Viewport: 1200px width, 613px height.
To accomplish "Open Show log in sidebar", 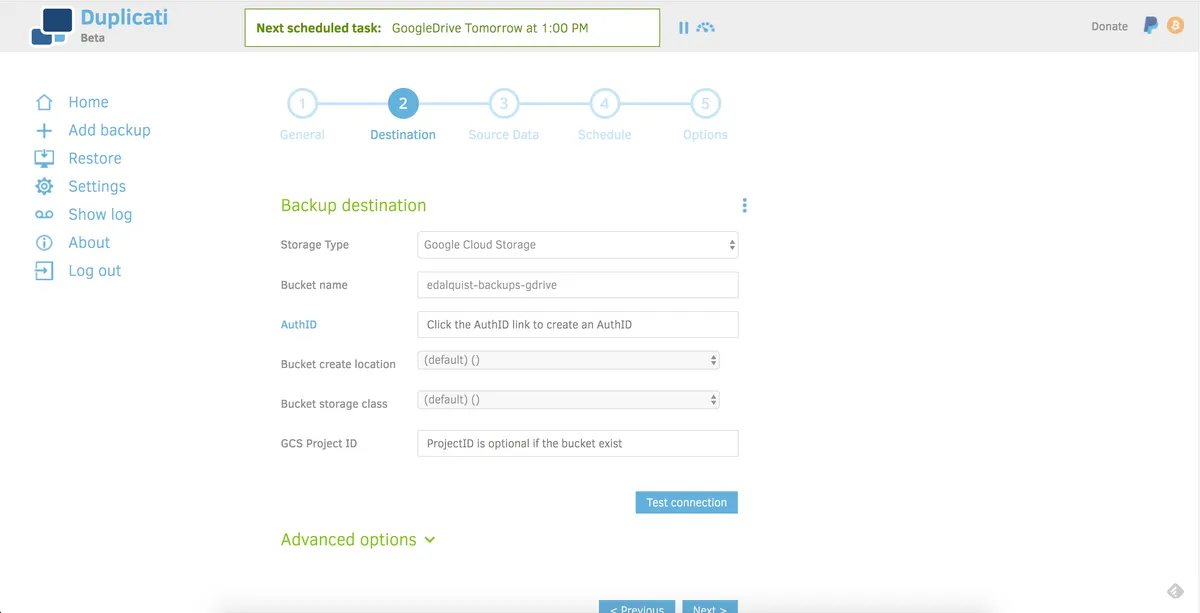I will tap(100, 214).
